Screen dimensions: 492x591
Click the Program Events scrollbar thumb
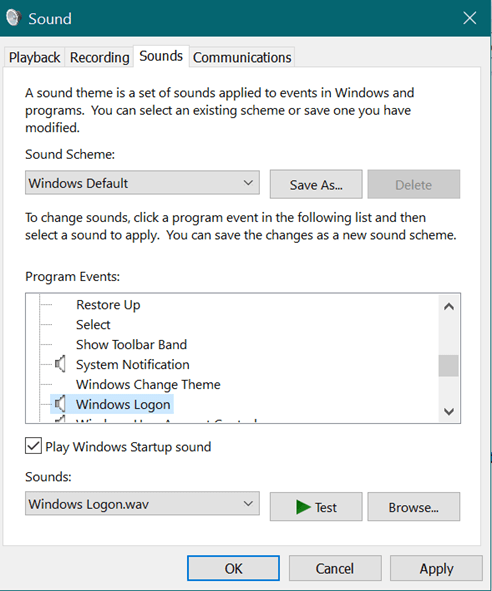point(449,365)
